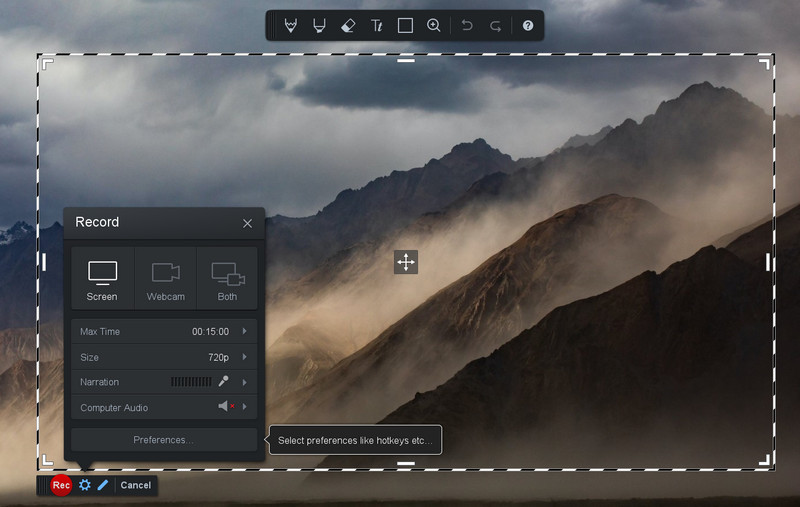
Task: Click the red Rec button
Action: coord(61,485)
